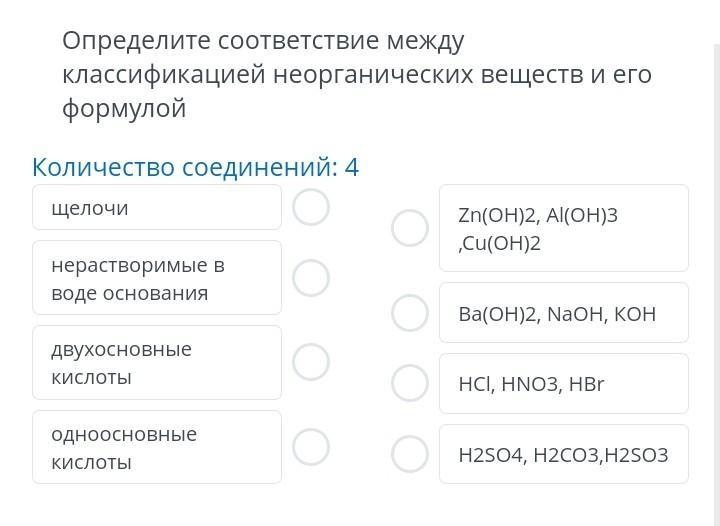Click the Количество соединений: 4 label

[195, 167]
